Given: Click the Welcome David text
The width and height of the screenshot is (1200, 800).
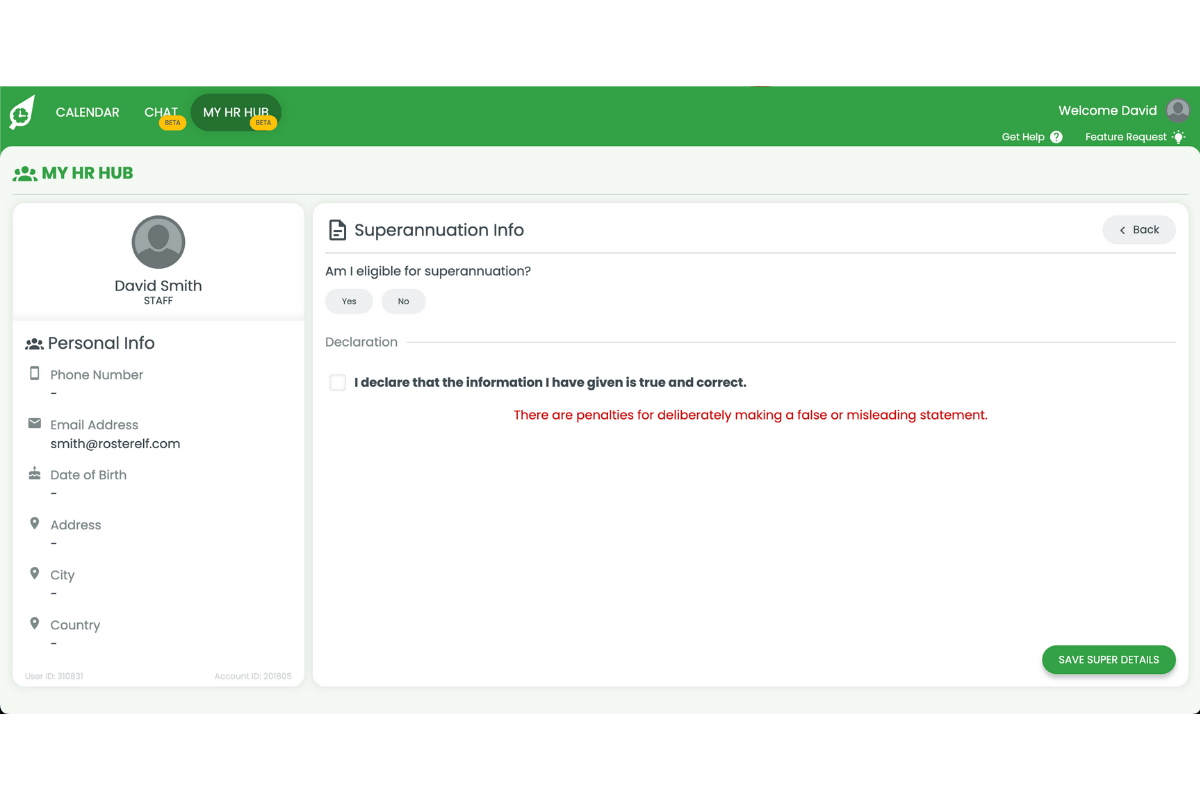Looking at the screenshot, I should (1107, 111).
